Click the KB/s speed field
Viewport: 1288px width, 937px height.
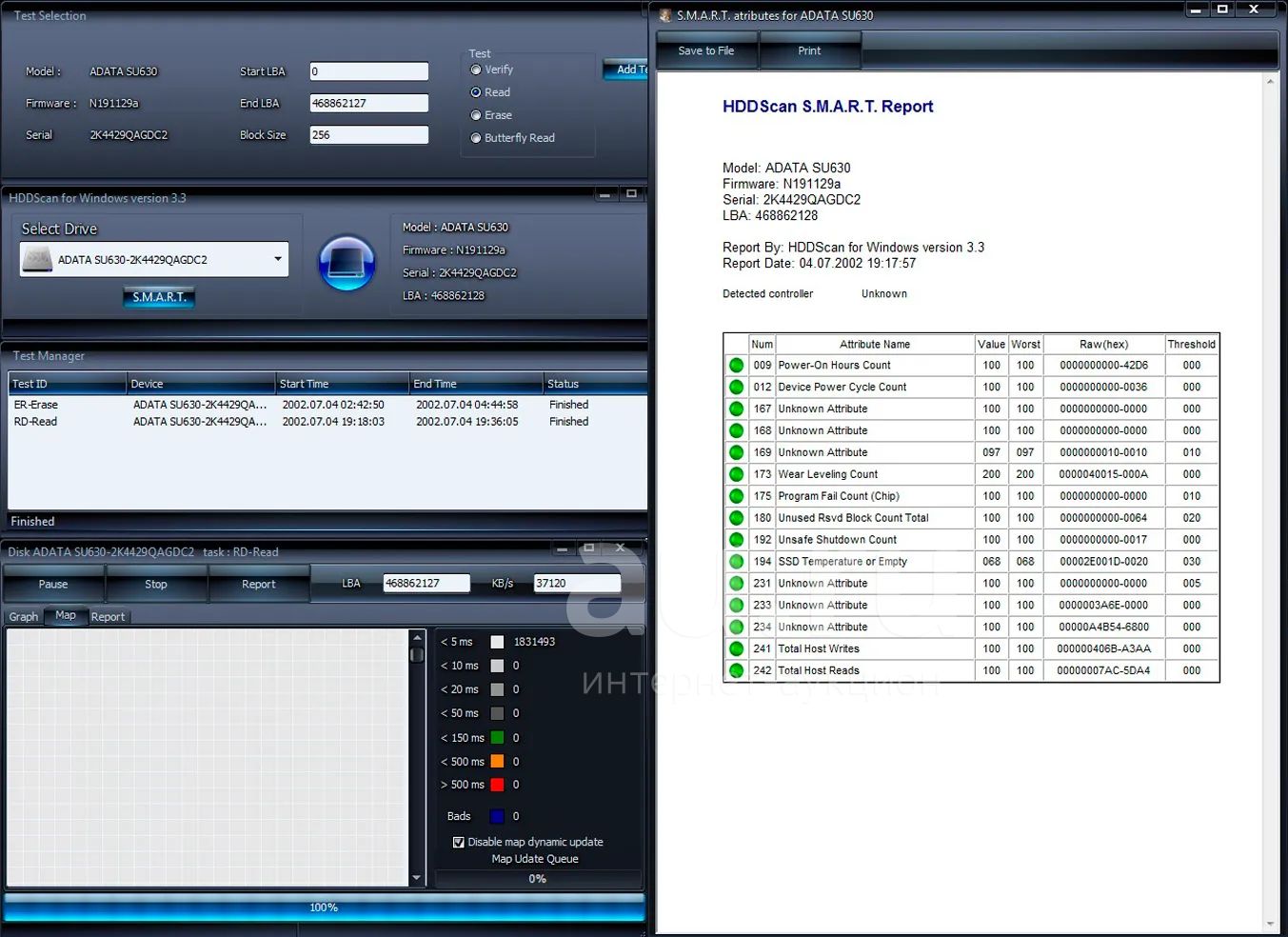[x=577, y=583]
